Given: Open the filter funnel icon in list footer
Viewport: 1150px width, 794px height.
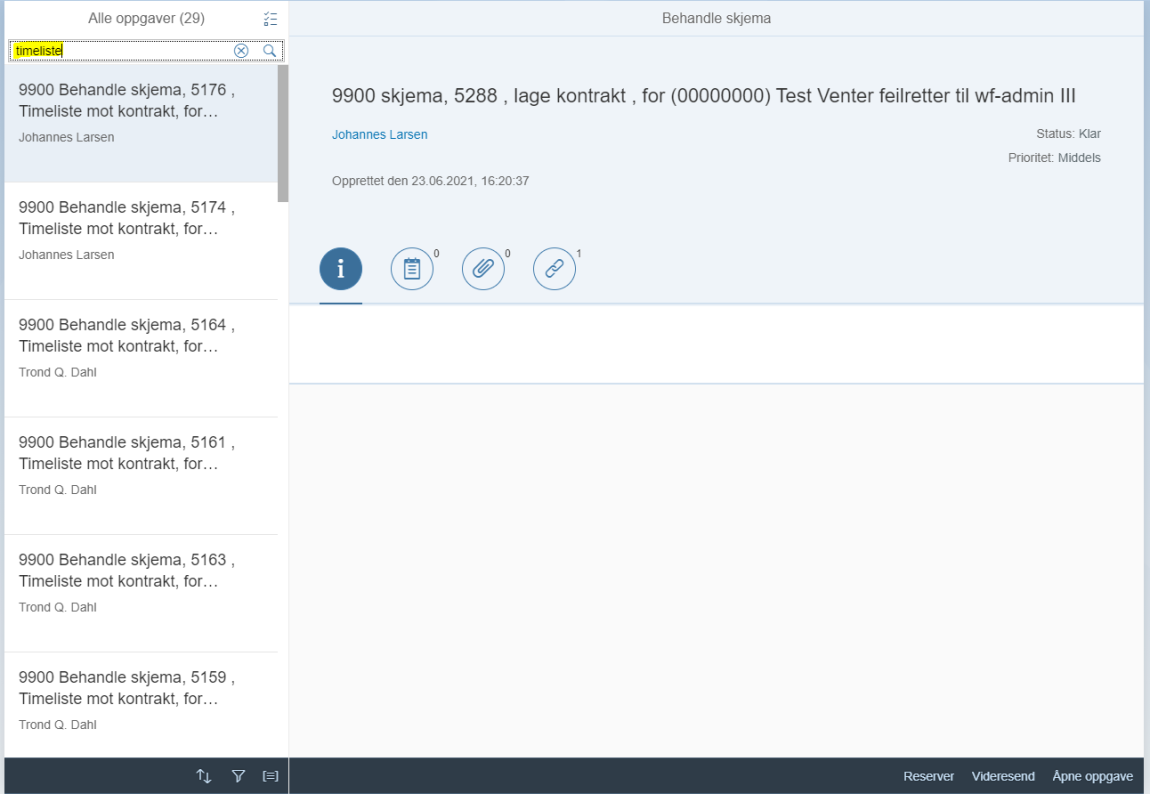Looking at the screenshot, I should click(238, 776).
